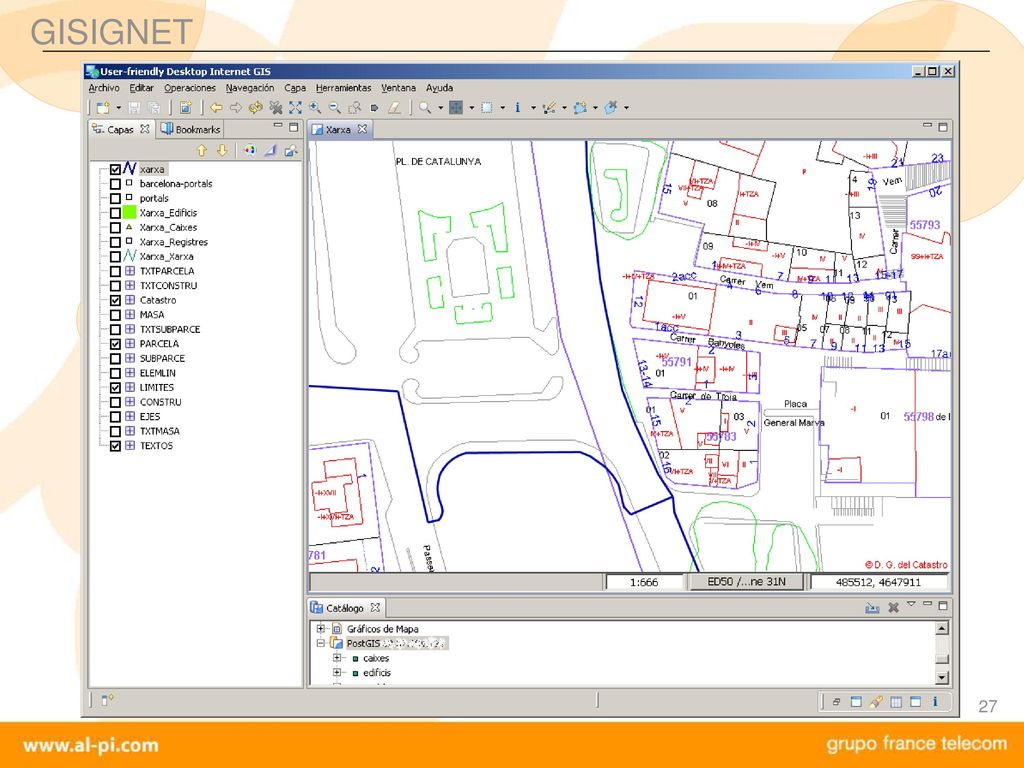Viewport: 1024px width, 768px height.
Task: Select the box Selection tool
Action: (x=487, y=108)
